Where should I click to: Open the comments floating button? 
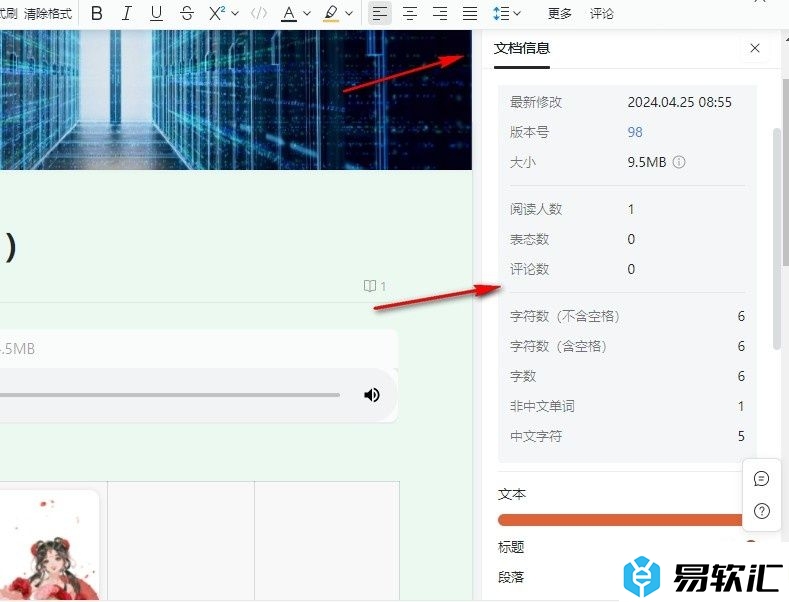tap(761, 479)
